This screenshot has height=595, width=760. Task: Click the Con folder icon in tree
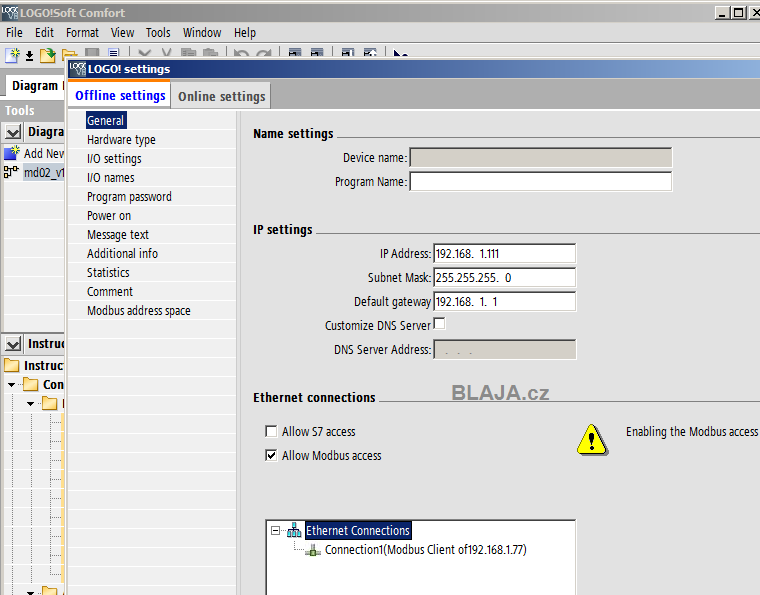[31, 384]
